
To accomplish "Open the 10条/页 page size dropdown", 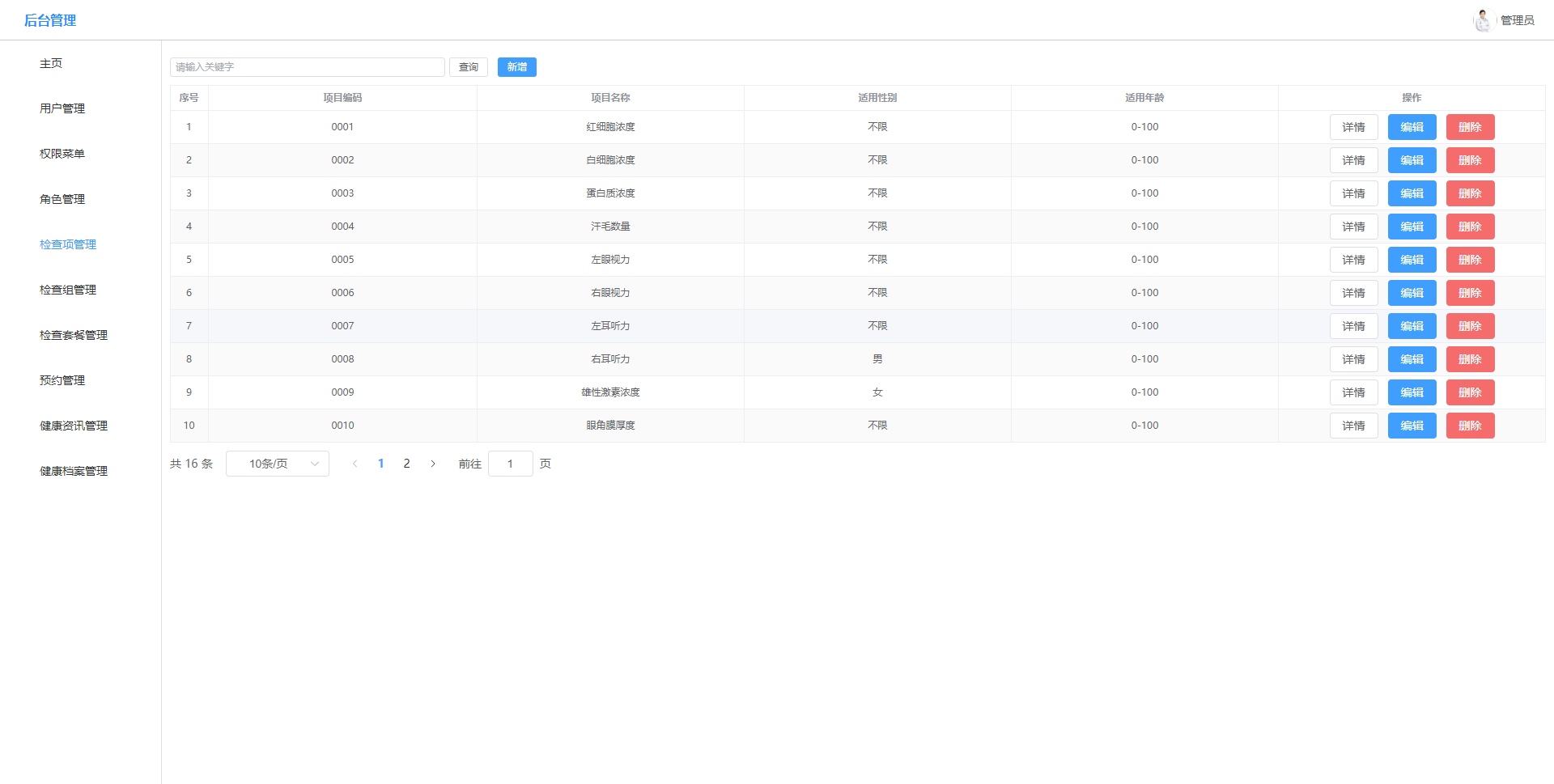I will (x=277, y=464).
